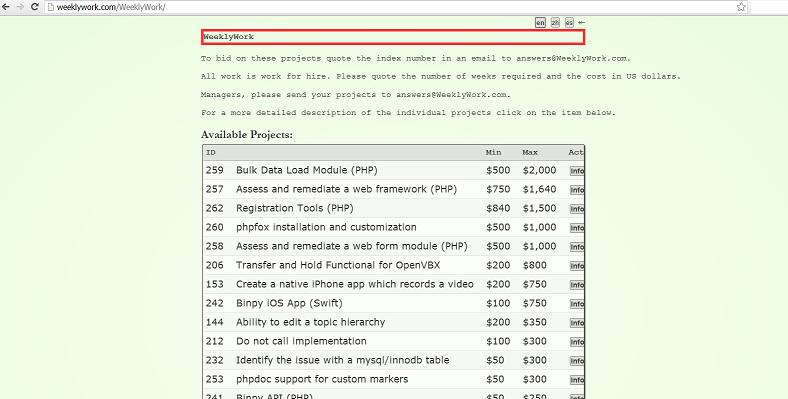Click project ID 257

pos(215,189)
